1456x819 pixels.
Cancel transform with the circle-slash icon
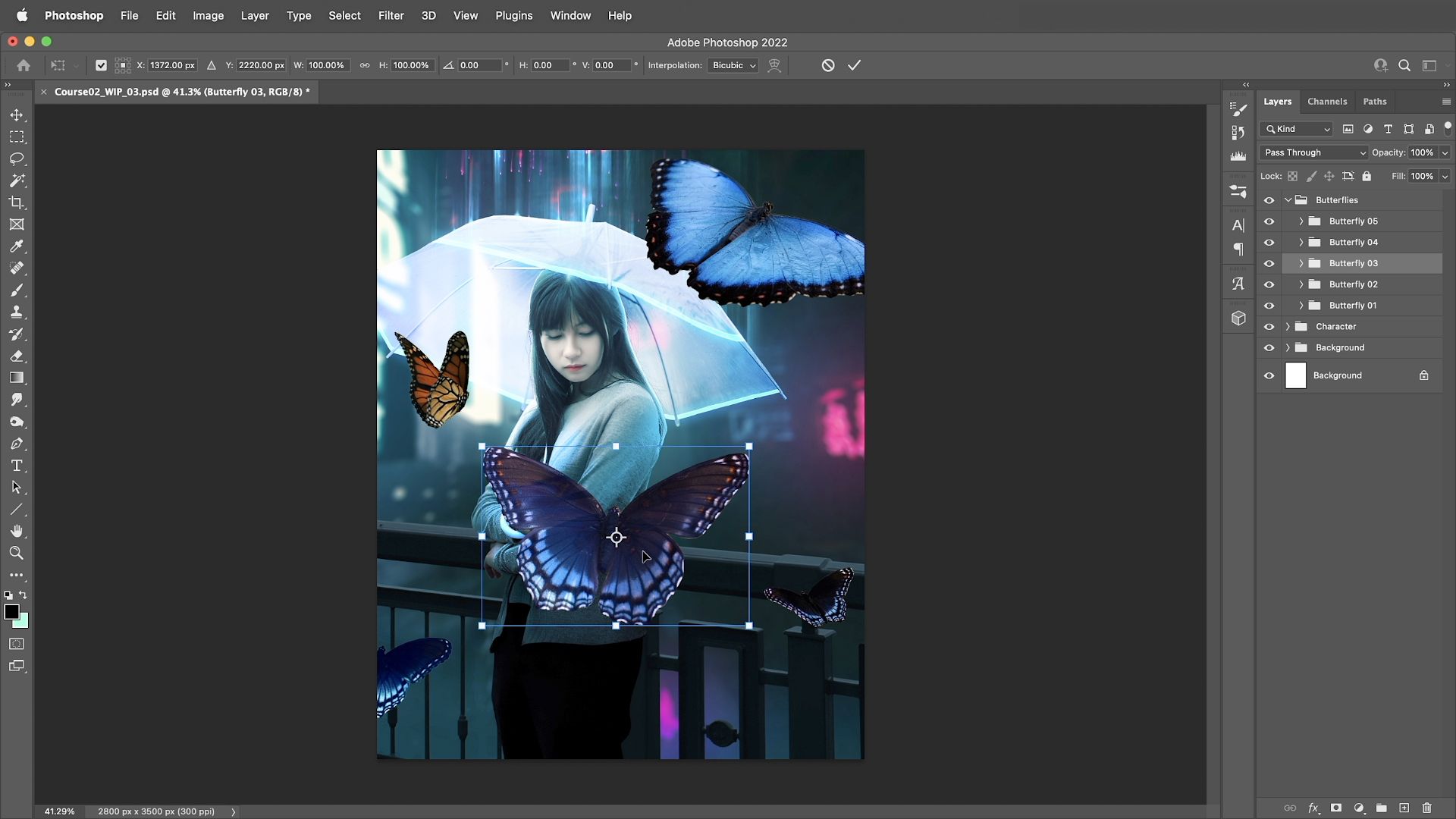(x=828, y=65)
